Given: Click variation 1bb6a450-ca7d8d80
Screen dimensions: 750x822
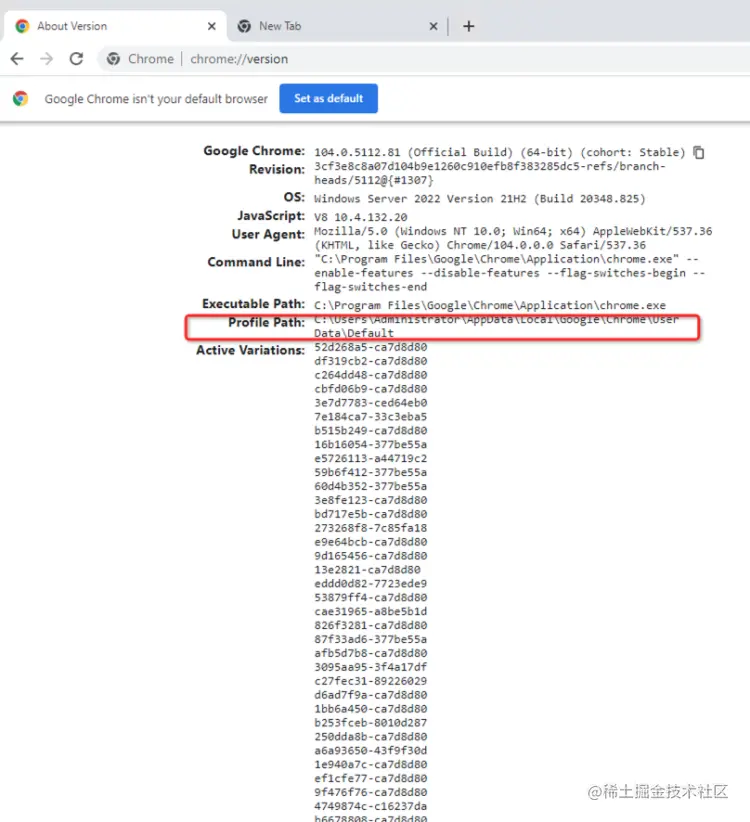Looking at the screenshot, I should click(x=371, y=709).
